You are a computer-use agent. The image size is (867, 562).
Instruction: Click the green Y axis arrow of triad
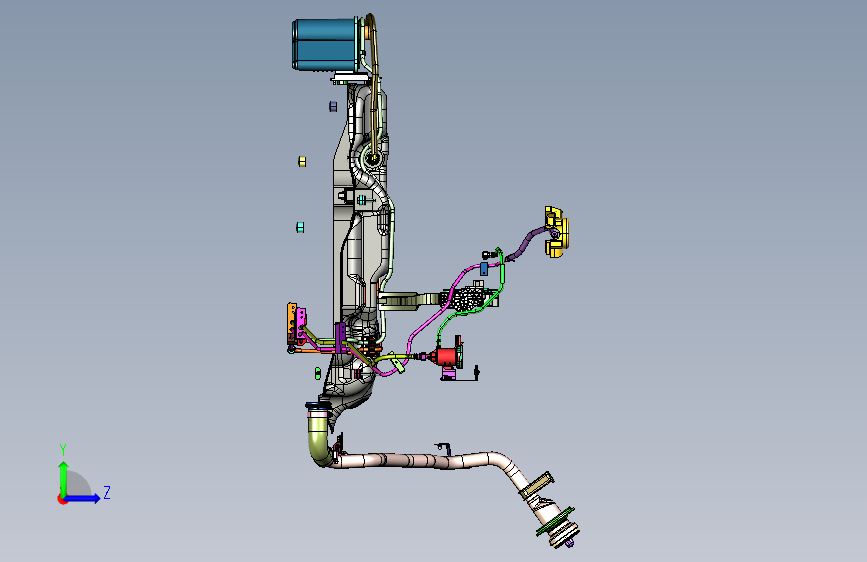(64, 478)
